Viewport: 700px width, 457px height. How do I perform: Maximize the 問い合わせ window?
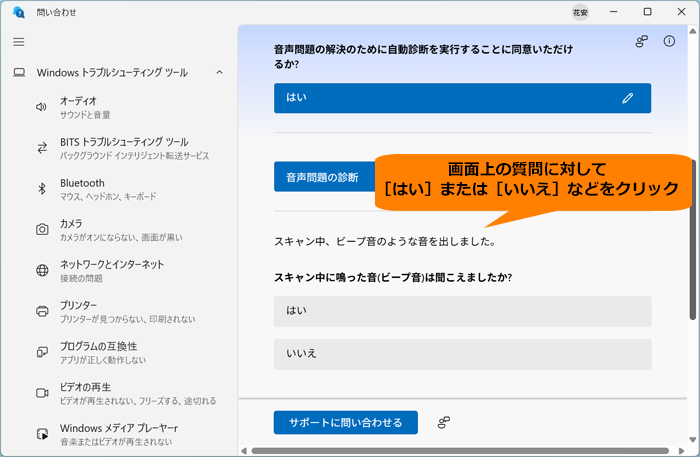pos(647,12)
